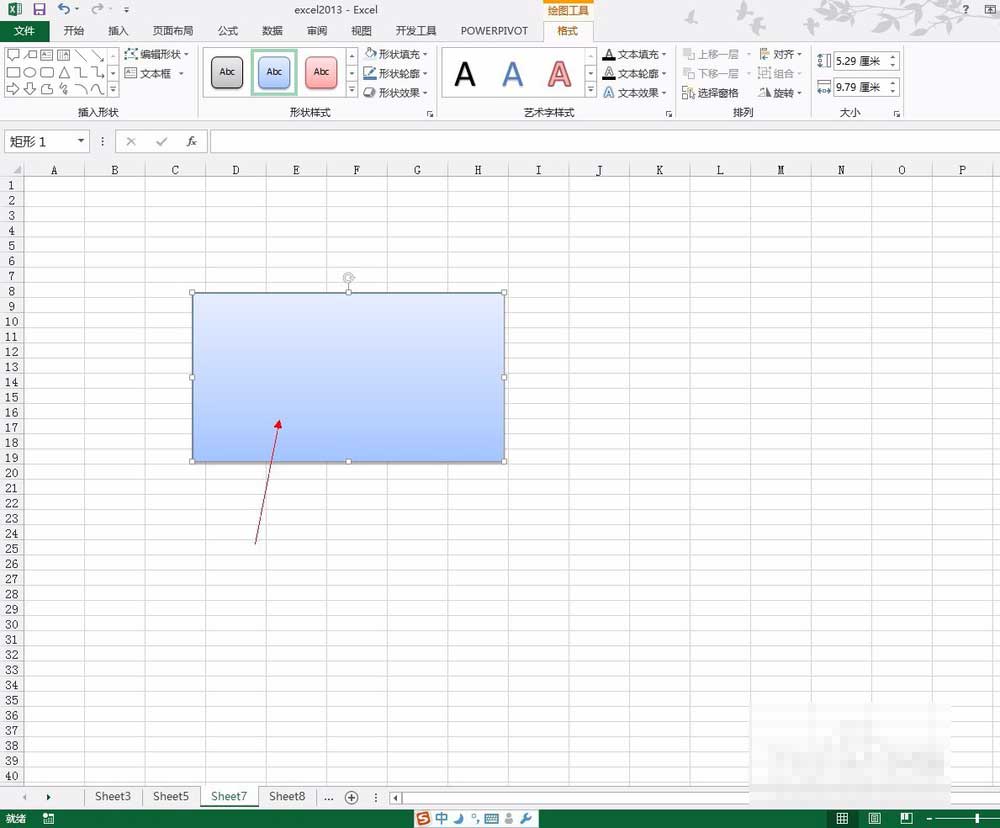Click the File (文件) button

[24, 31]
